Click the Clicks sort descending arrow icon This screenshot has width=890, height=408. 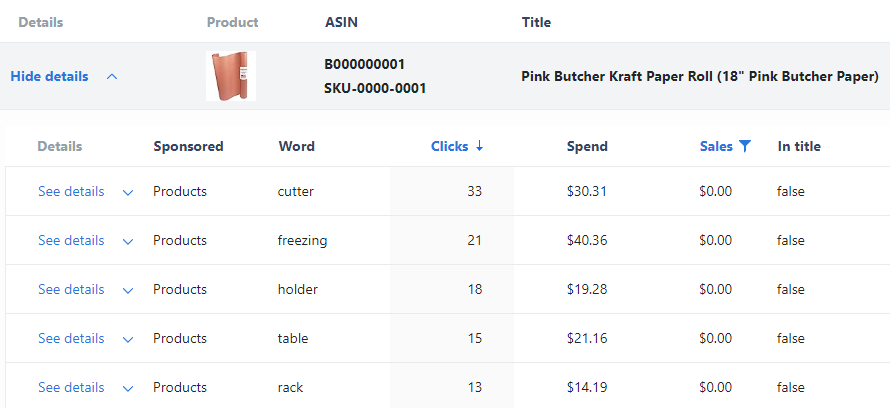tap(479, 146)
